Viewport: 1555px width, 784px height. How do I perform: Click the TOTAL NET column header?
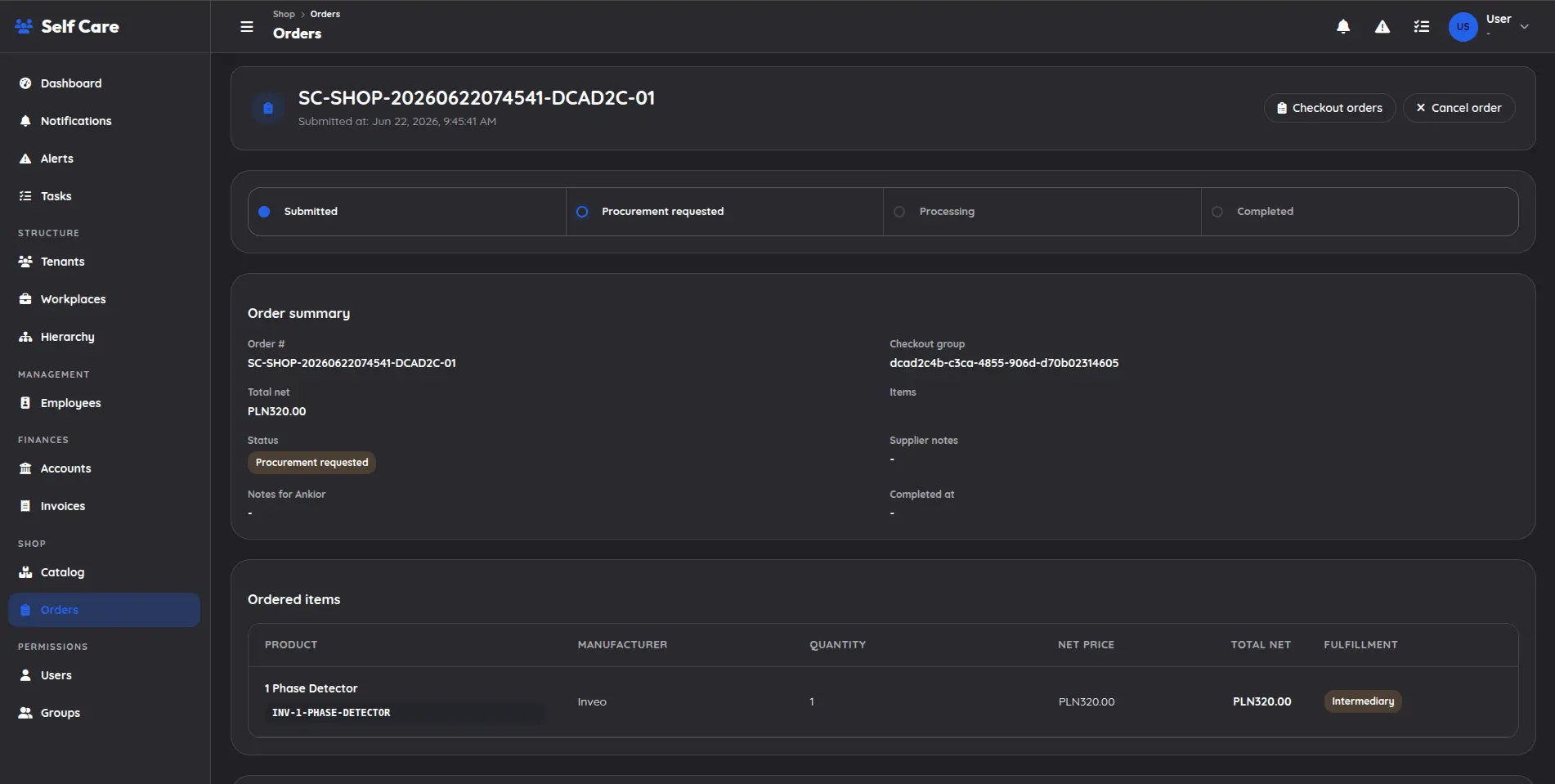click(x=1261, y=645)
